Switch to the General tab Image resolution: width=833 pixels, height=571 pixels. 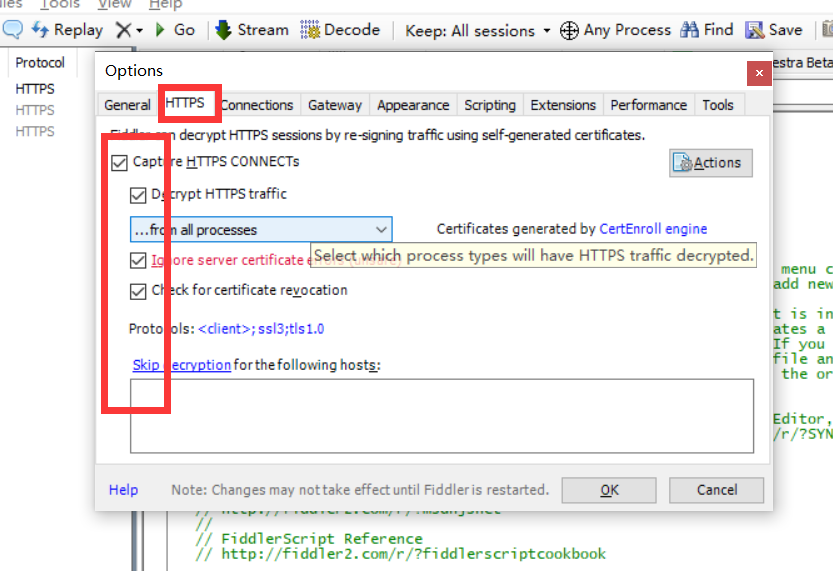(x=128, y=105)
